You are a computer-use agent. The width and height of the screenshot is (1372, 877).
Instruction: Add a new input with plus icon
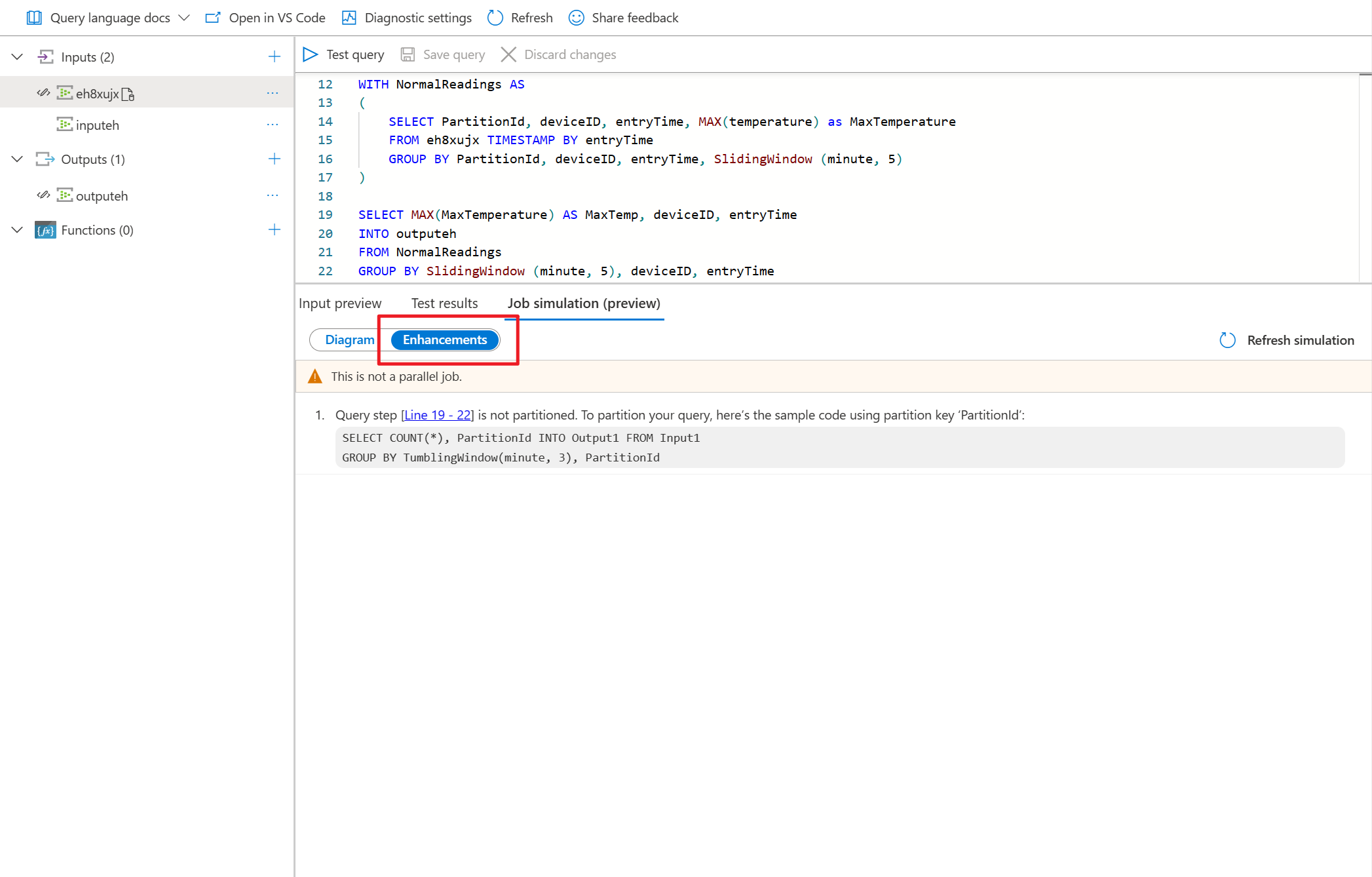(x=275, y=57)
